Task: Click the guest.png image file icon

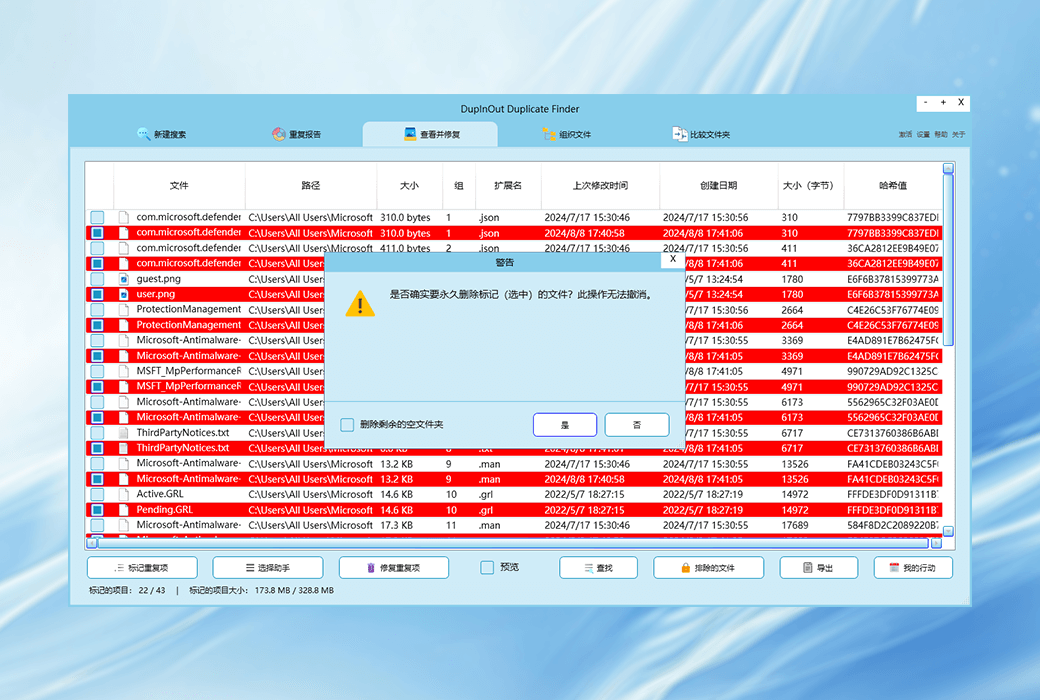Action: [123, 279]
